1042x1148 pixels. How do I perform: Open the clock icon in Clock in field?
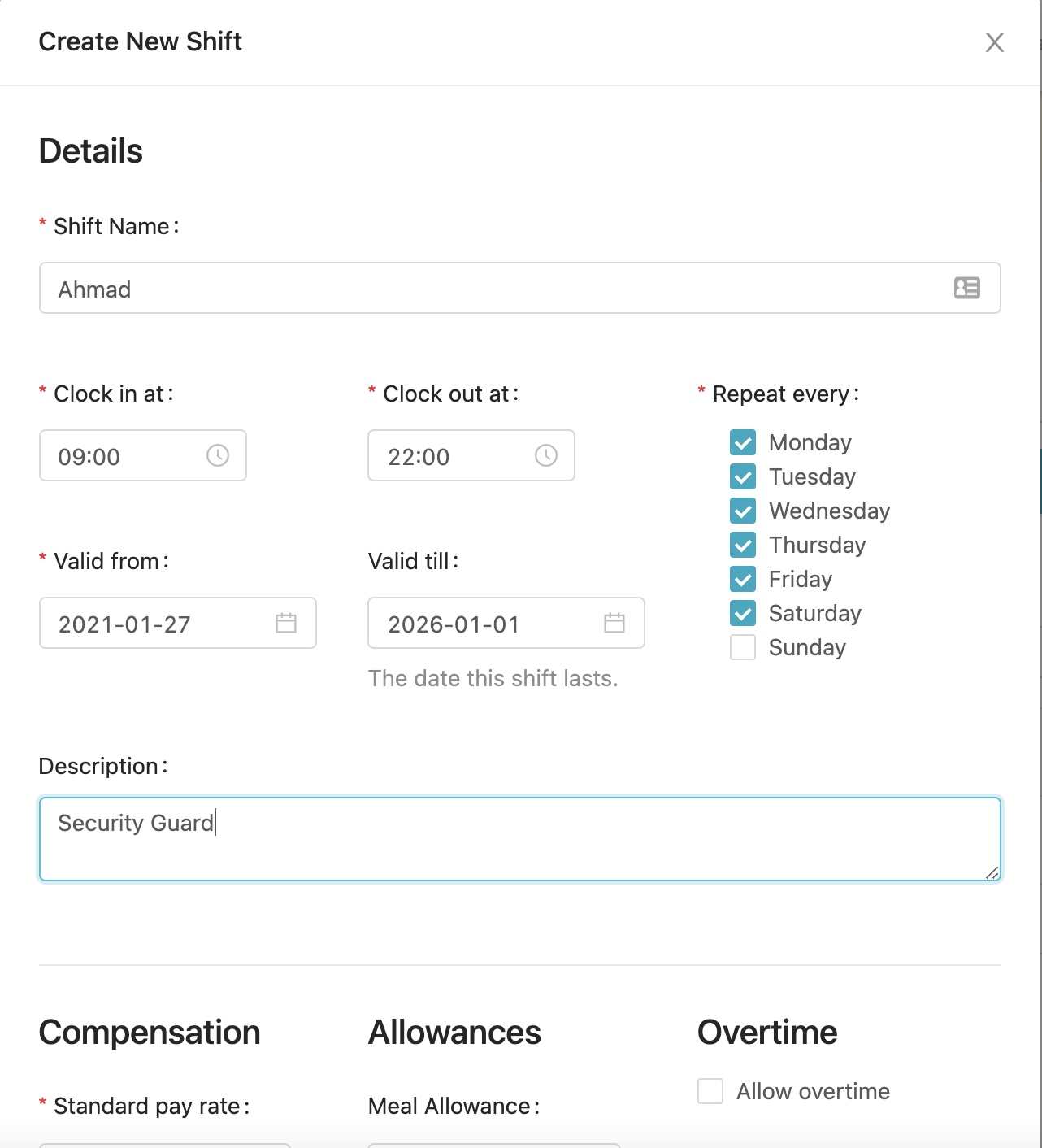tap(218, 455)
